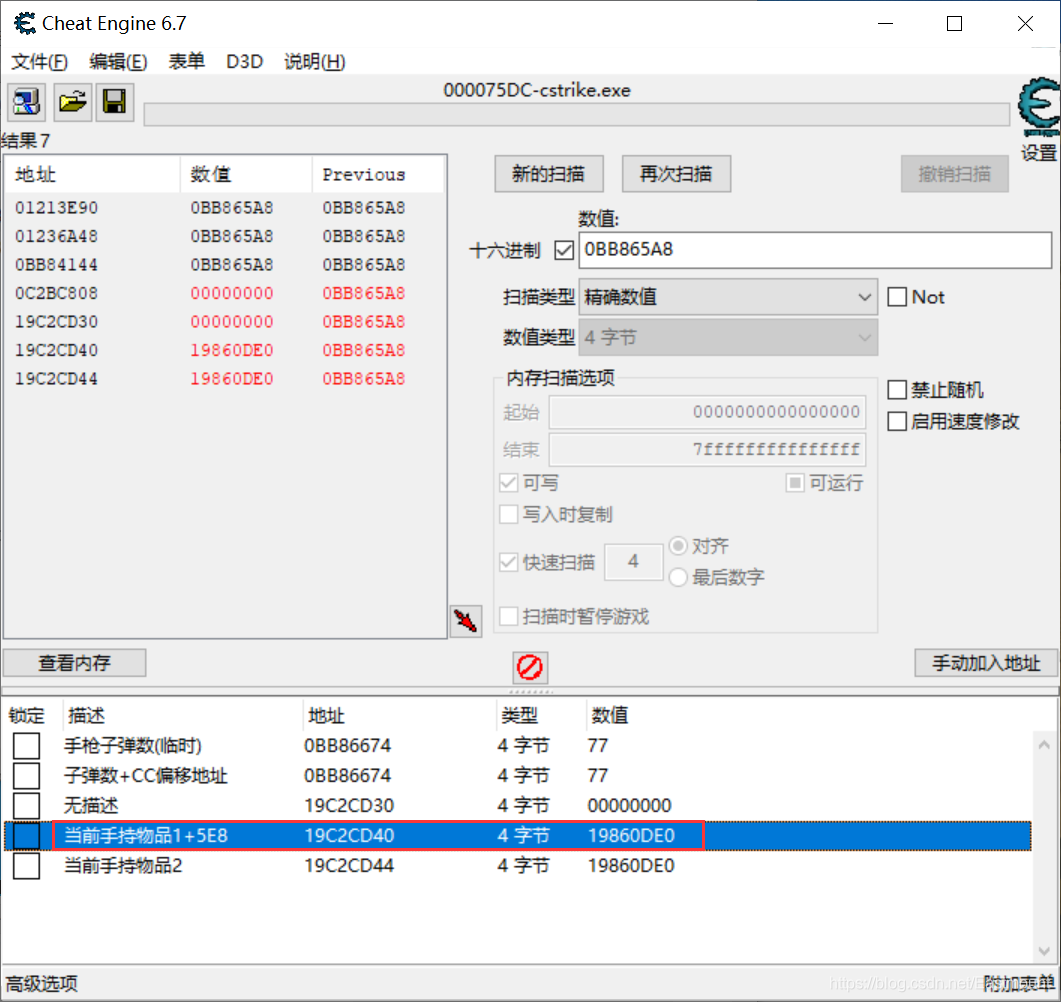
Task: Click the 结束 stop address field
Action: [x=707, y=449]
